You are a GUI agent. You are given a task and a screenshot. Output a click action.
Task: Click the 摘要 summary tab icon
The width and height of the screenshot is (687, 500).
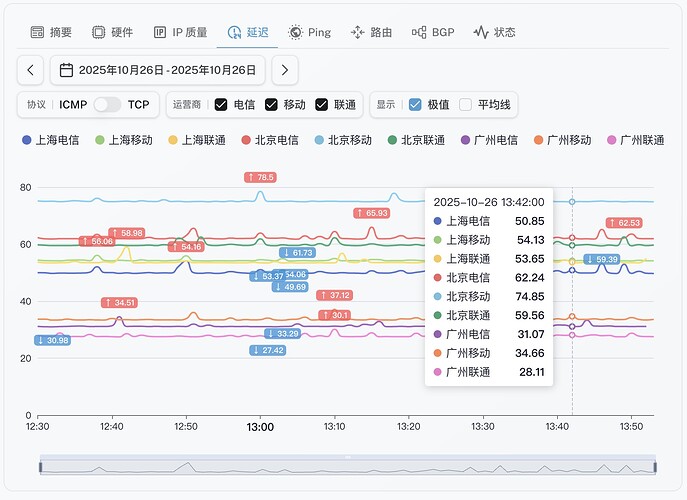click(37, 32)
